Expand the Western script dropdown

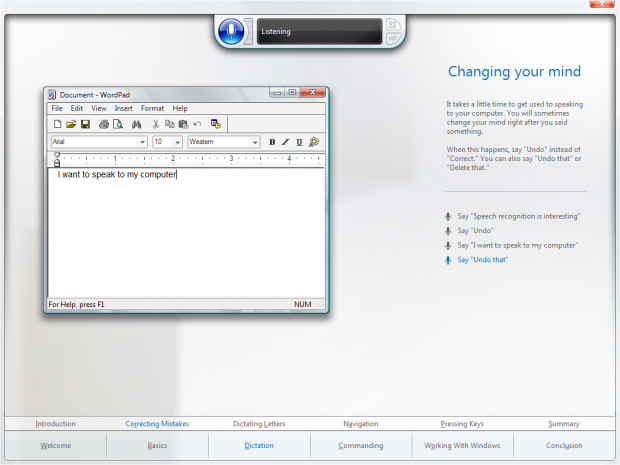(x=255, y=142)
